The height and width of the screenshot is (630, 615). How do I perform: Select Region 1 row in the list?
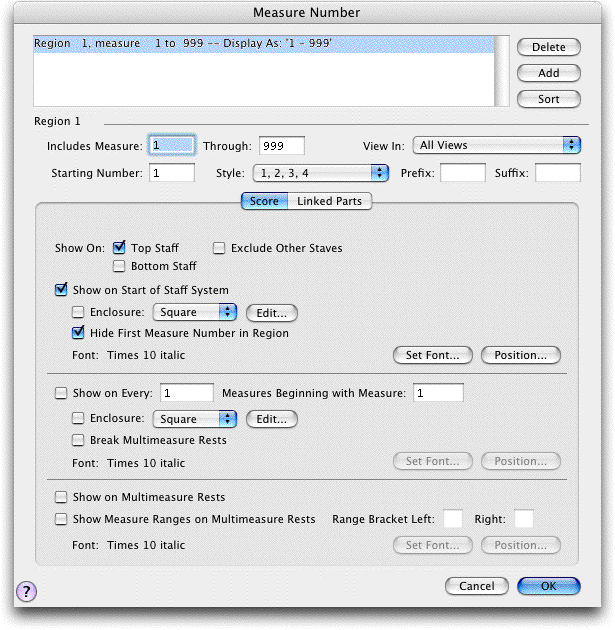pos(264,43)
